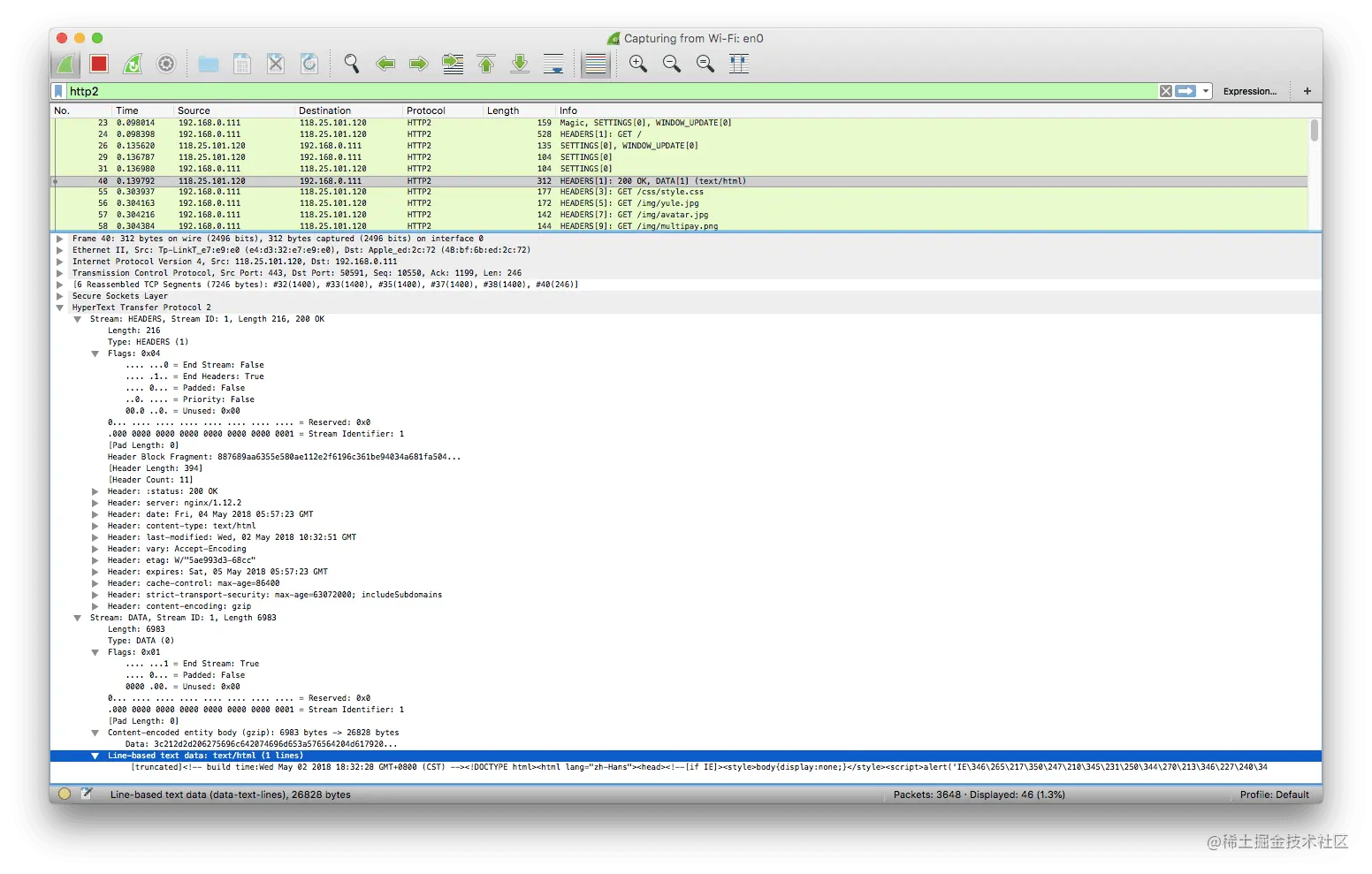Expand Header: :status: 200 OK
This screenshot has width=1372, height=874.
95,491
